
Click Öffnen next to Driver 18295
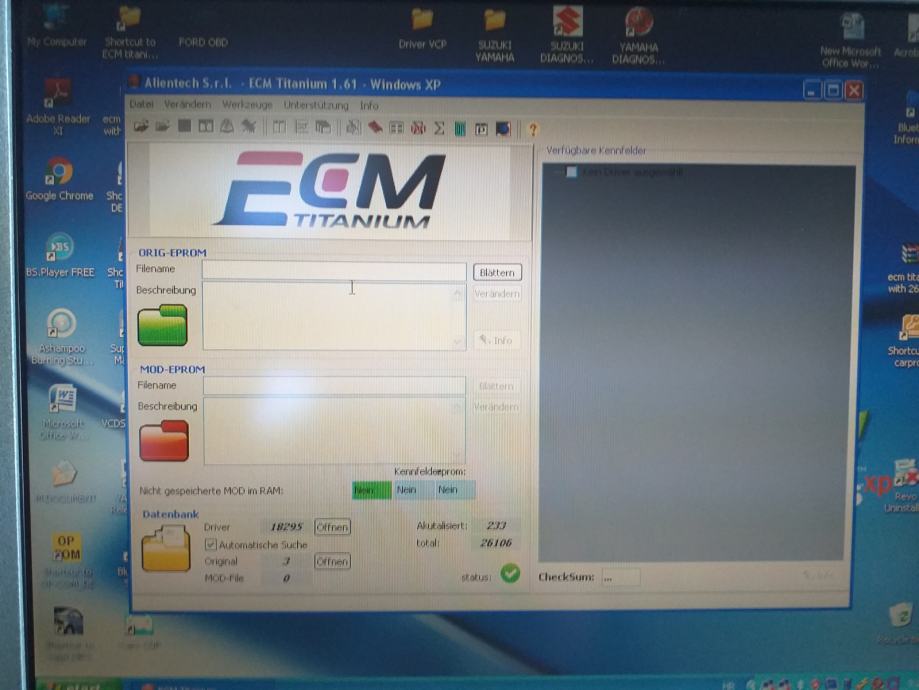pyautogui.click(x=332, y=527)
